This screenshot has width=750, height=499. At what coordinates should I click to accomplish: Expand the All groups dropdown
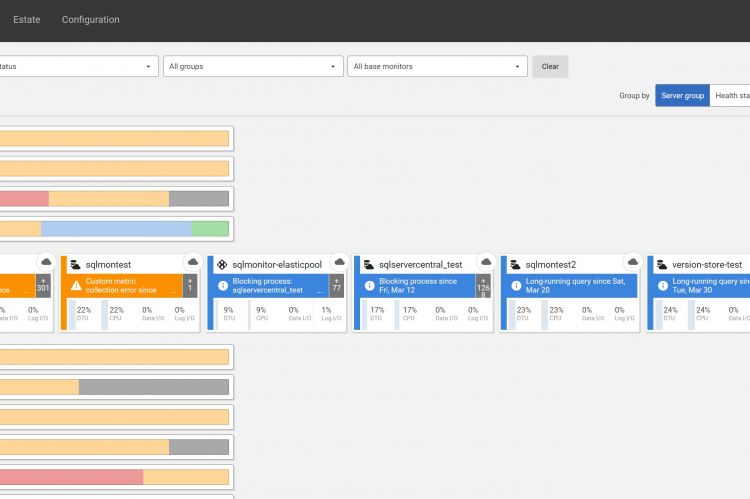(253, 67)
